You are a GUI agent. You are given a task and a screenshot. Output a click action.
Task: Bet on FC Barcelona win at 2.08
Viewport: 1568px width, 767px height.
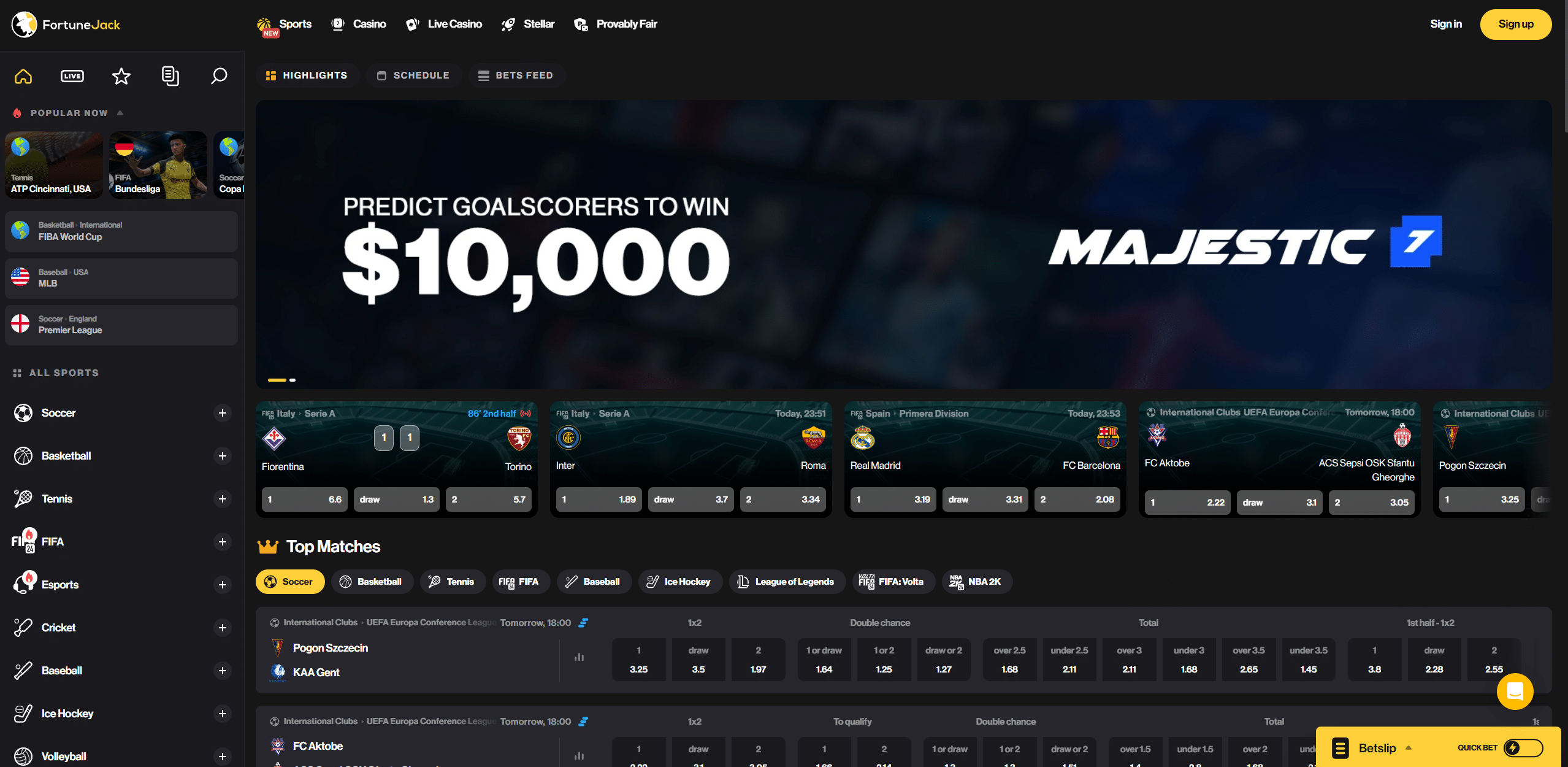pos(1077,499)
